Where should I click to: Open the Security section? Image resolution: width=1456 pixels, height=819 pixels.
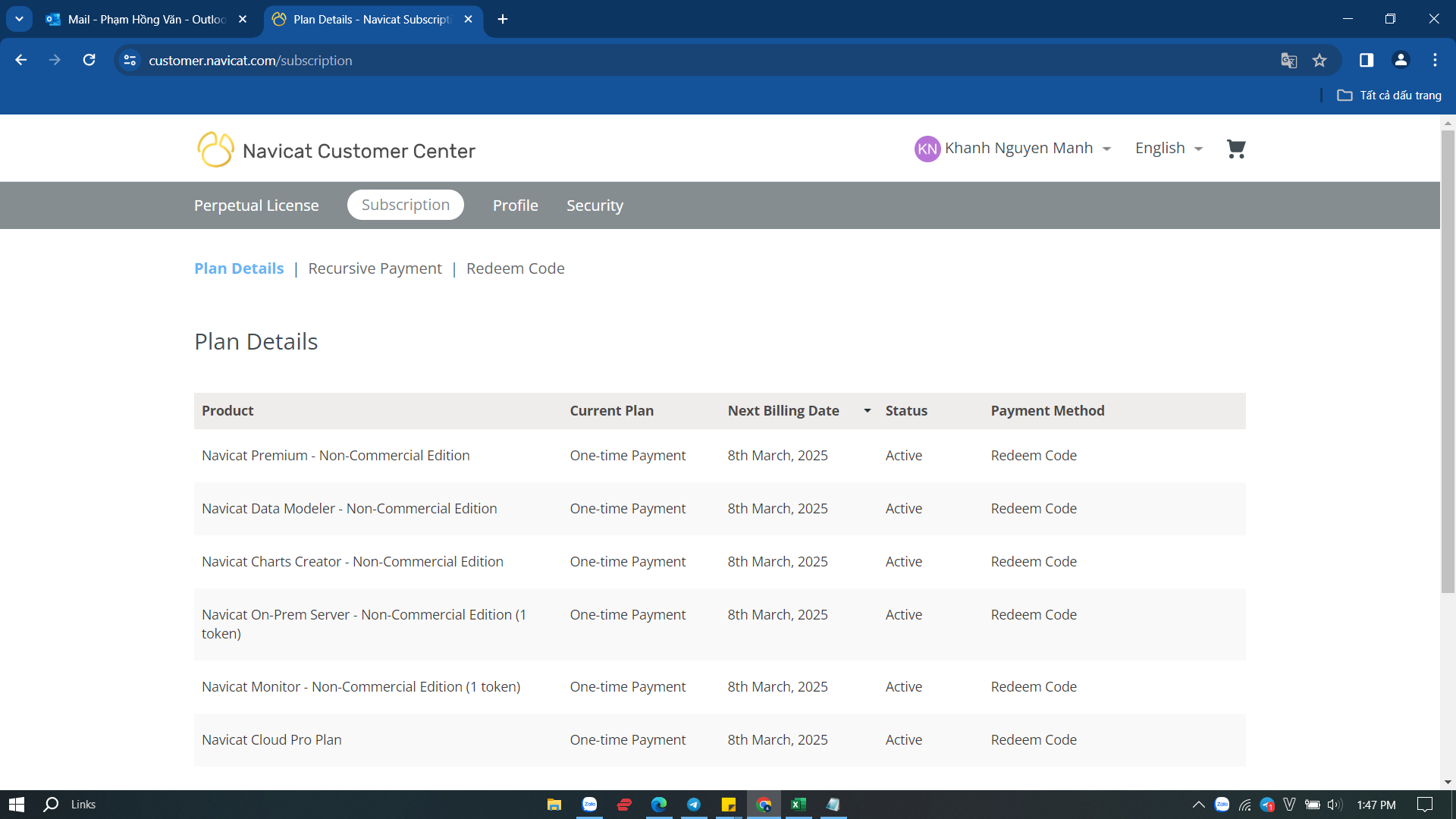[595, 206]
